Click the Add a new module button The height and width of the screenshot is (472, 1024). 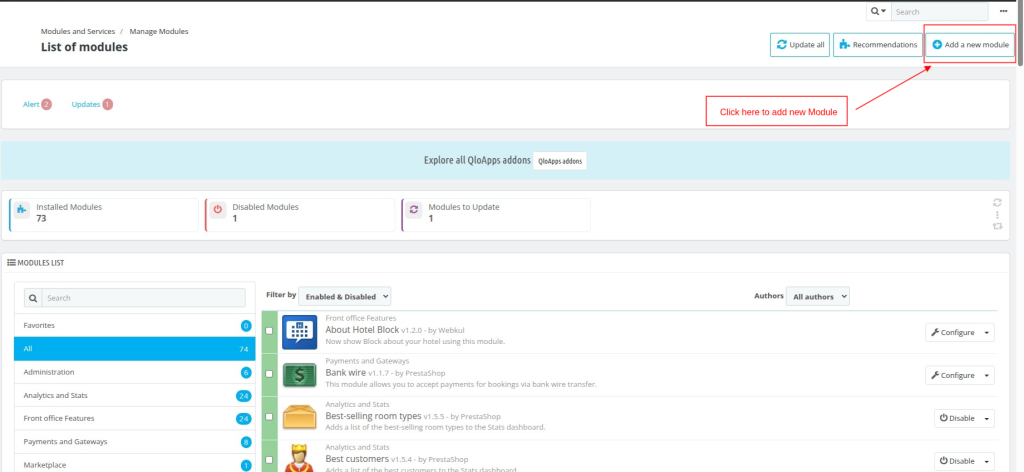(970, 45)
